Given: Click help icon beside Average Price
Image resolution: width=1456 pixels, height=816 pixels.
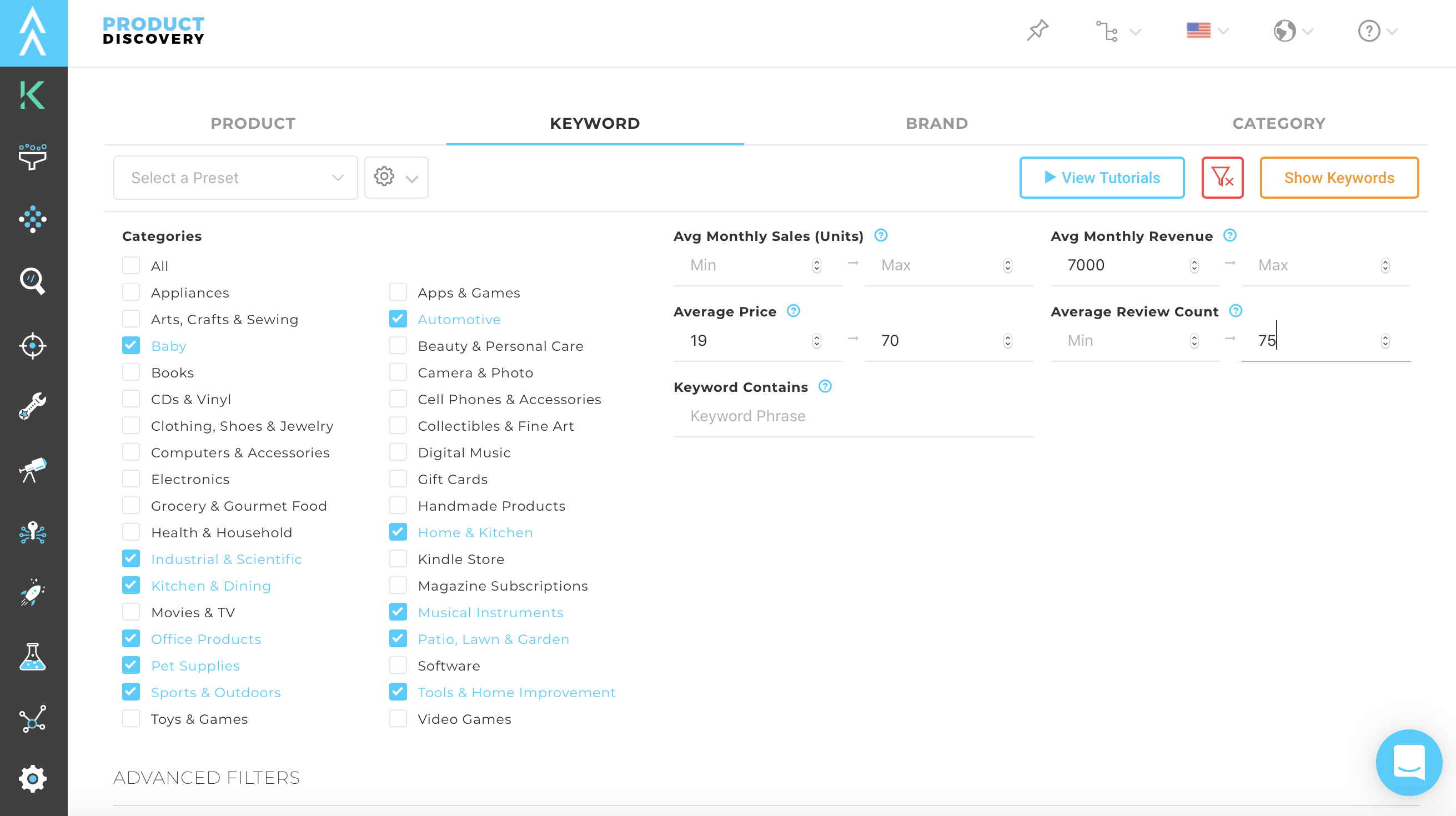Looking at the screenshot, I should (x=794, y=311).
